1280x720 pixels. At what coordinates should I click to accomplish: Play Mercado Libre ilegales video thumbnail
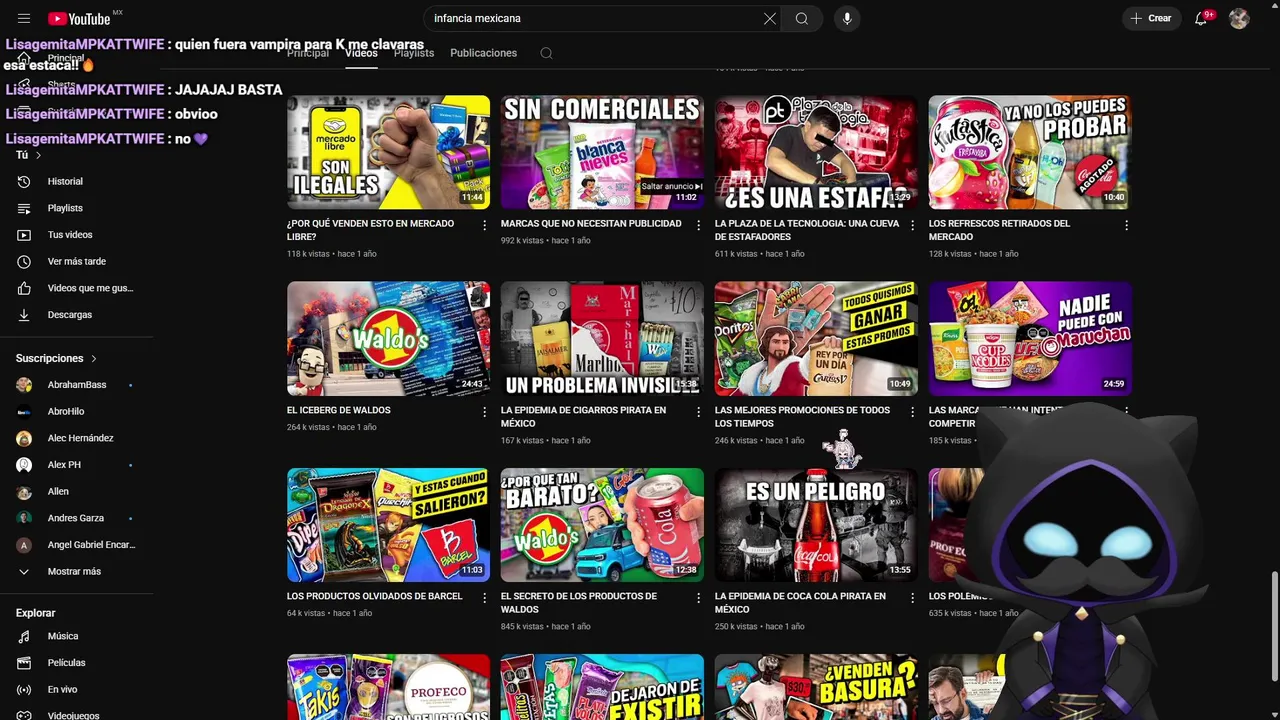(x=388, y=152)
